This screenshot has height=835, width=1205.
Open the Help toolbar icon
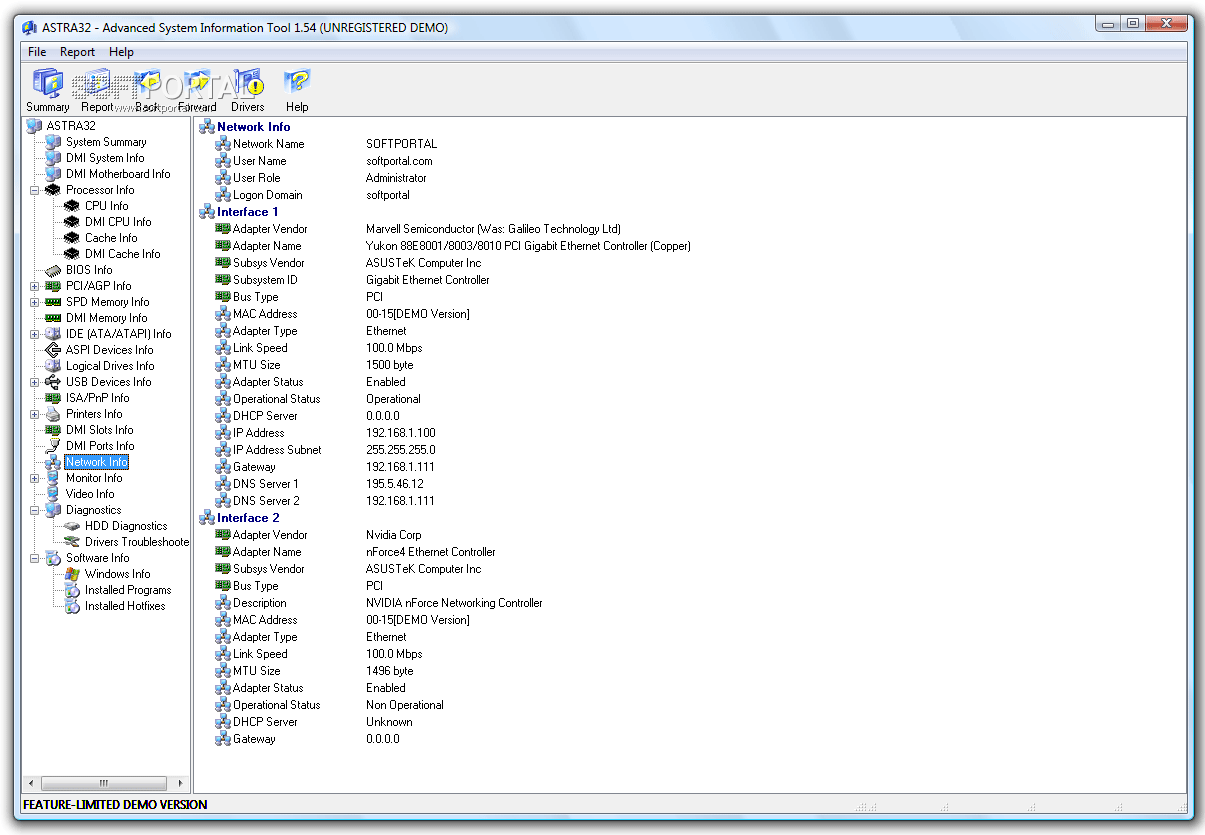click(x=297, y=90)
